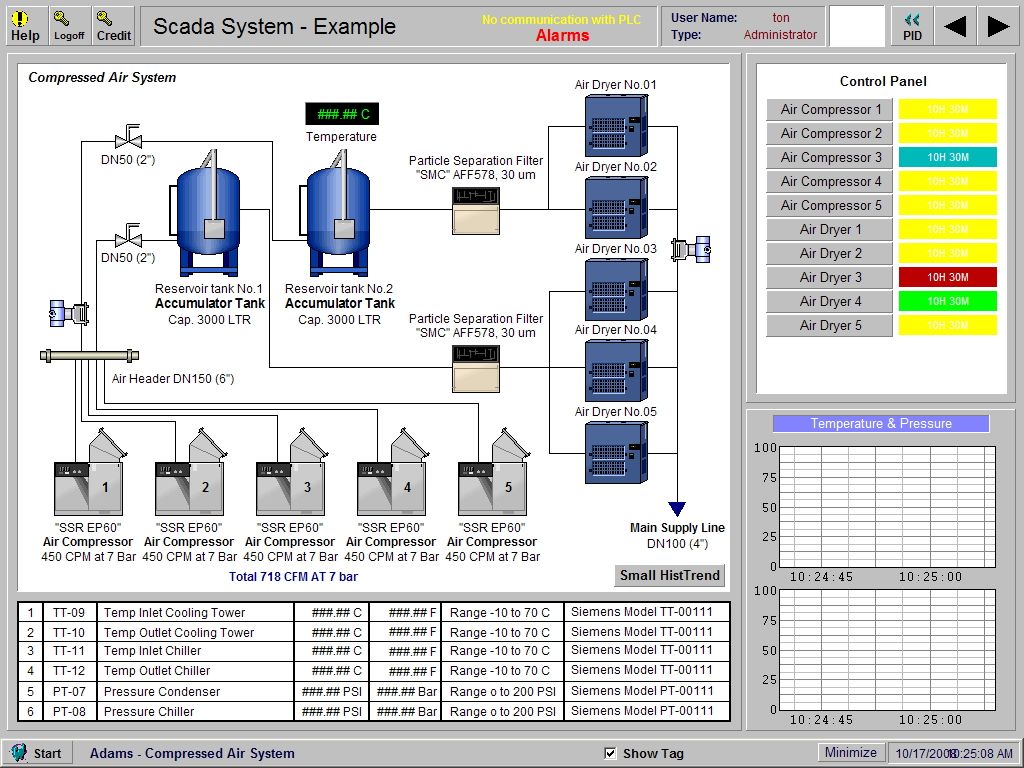Click the left navigation arrow
The width and height of the screenshot is (1024, 768).
(955, 24)
